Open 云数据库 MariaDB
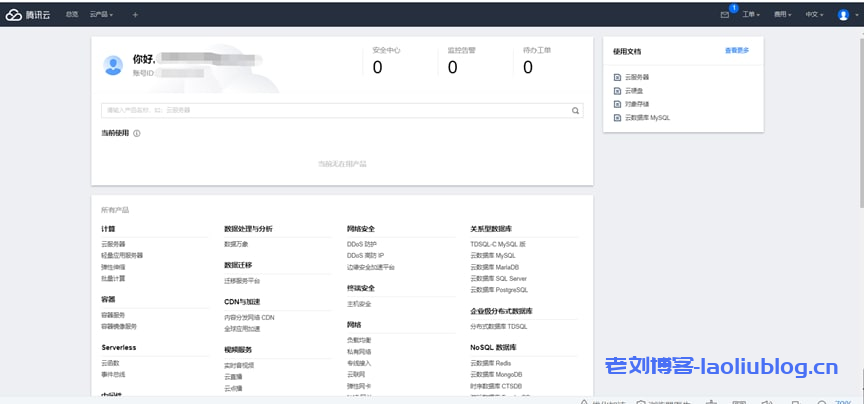Screen dimensions: 864x404 tap(494, 267)
